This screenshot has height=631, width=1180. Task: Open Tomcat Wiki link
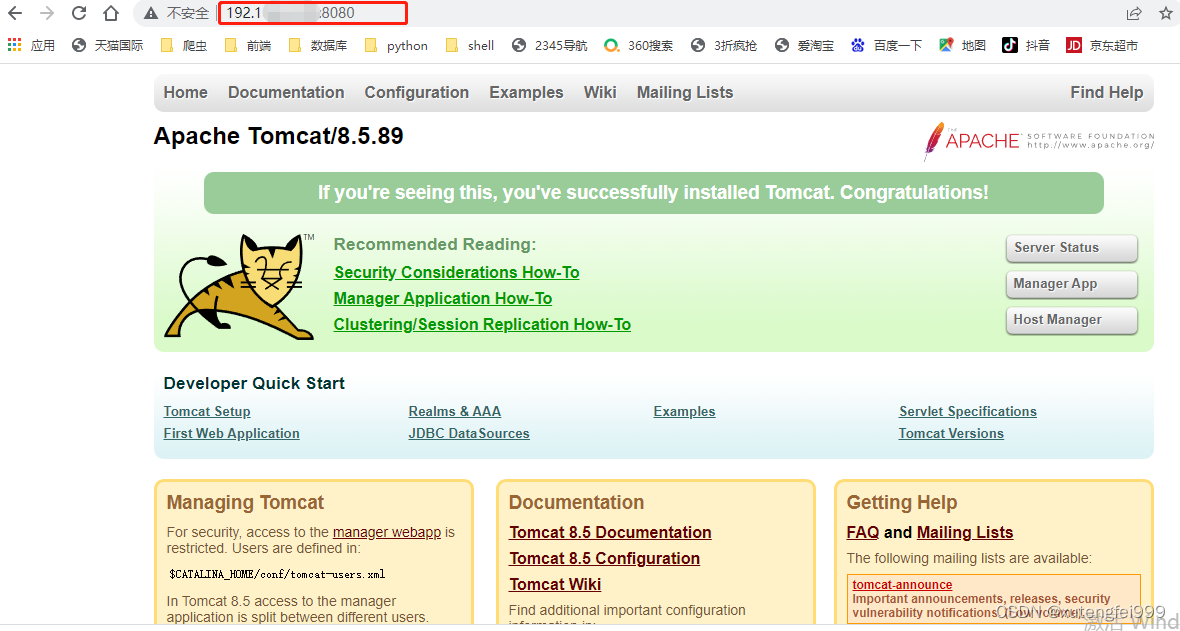point(555,585)
